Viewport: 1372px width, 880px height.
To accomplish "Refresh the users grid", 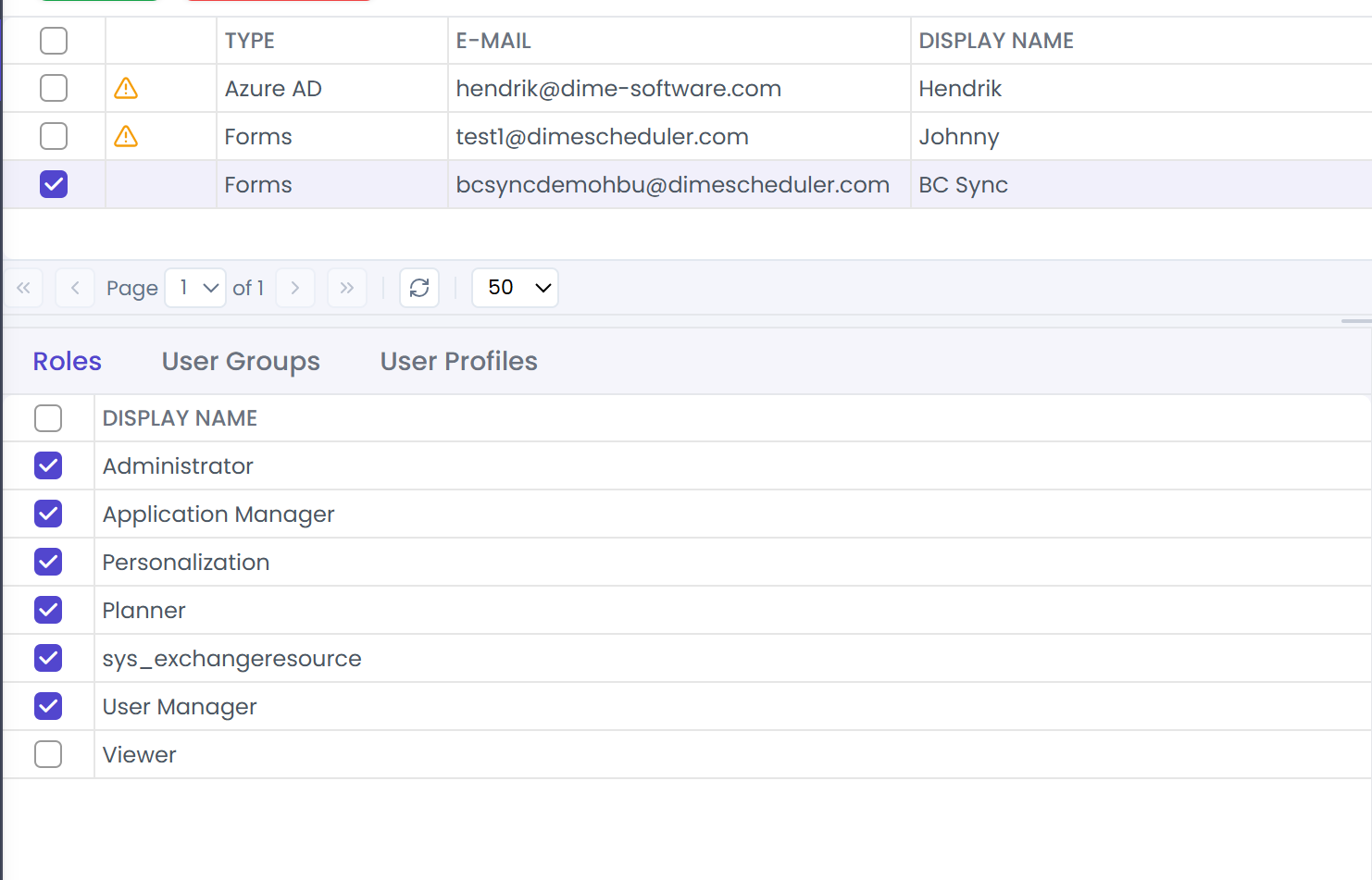I will pos(419,288).
